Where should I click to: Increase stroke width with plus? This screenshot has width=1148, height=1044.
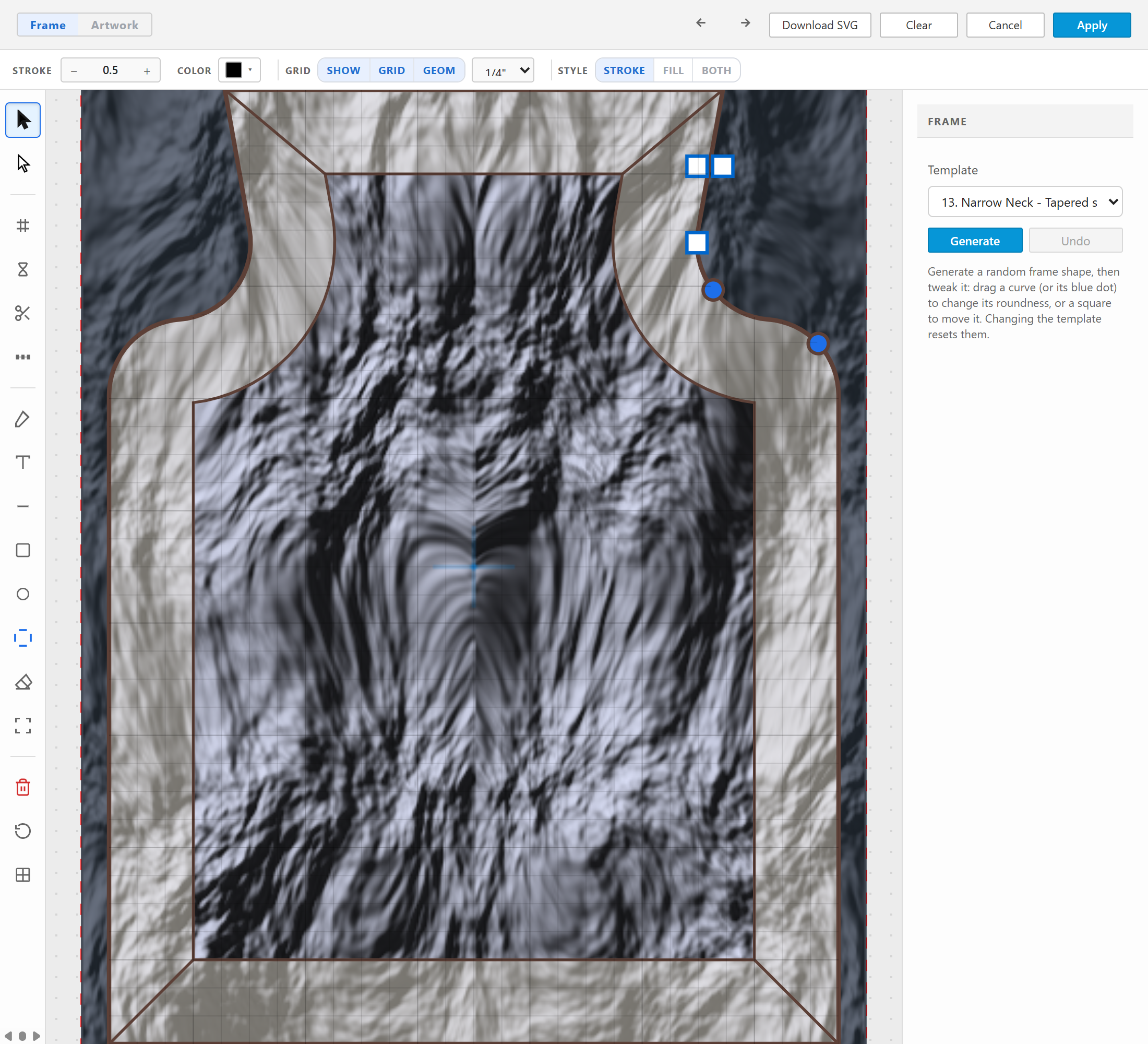[147, 70]
